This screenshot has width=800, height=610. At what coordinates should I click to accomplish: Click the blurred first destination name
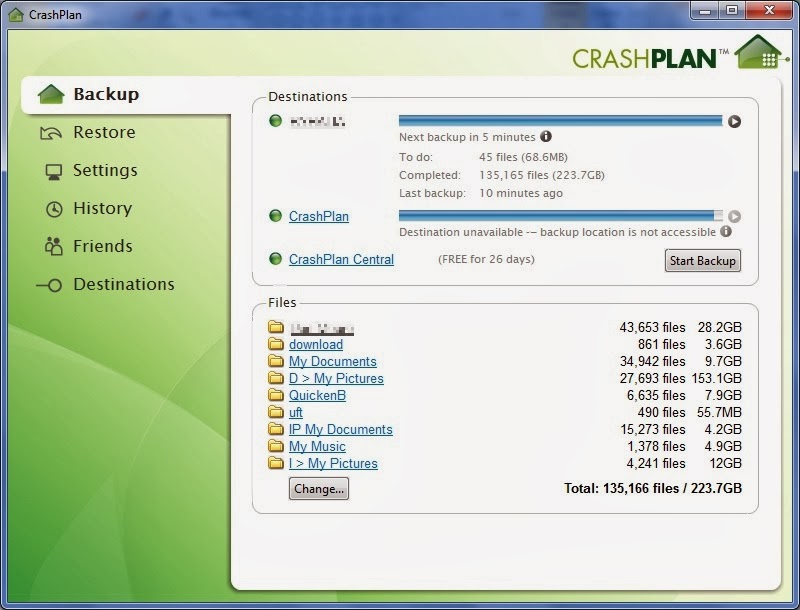click(x=317, y=121)
